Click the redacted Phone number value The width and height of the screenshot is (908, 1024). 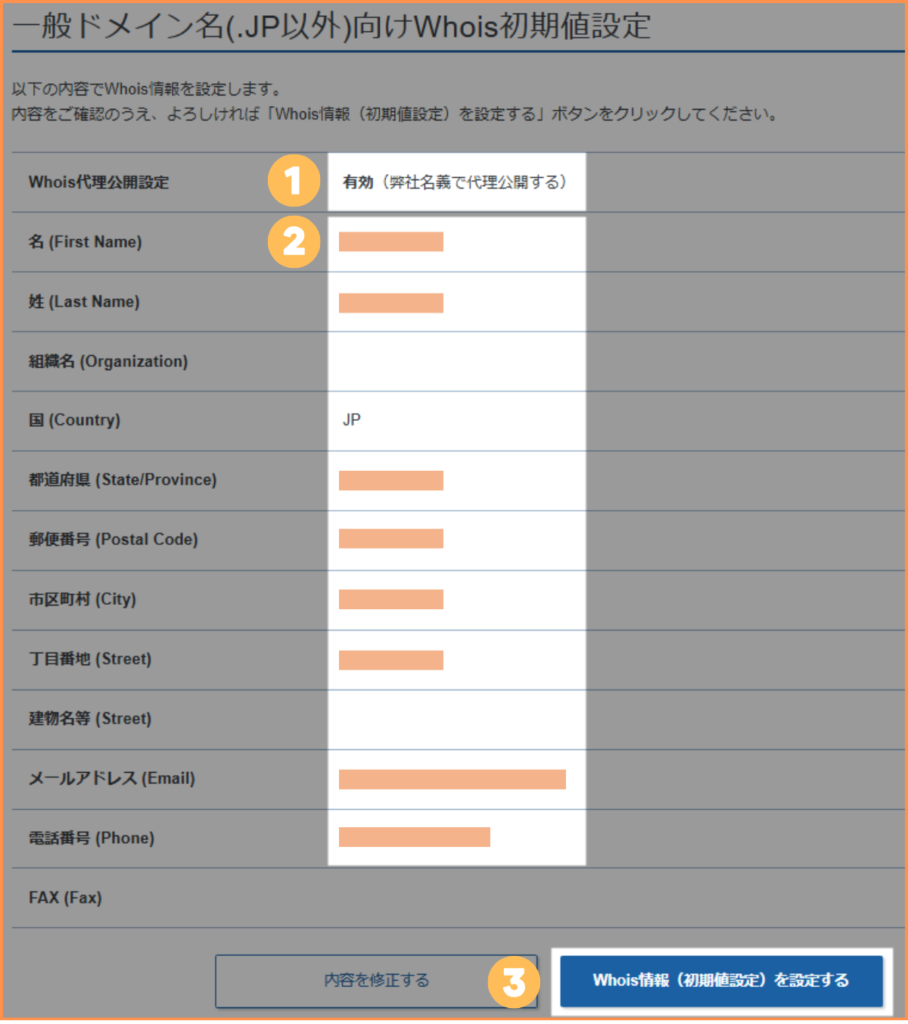tap(414, 837)
